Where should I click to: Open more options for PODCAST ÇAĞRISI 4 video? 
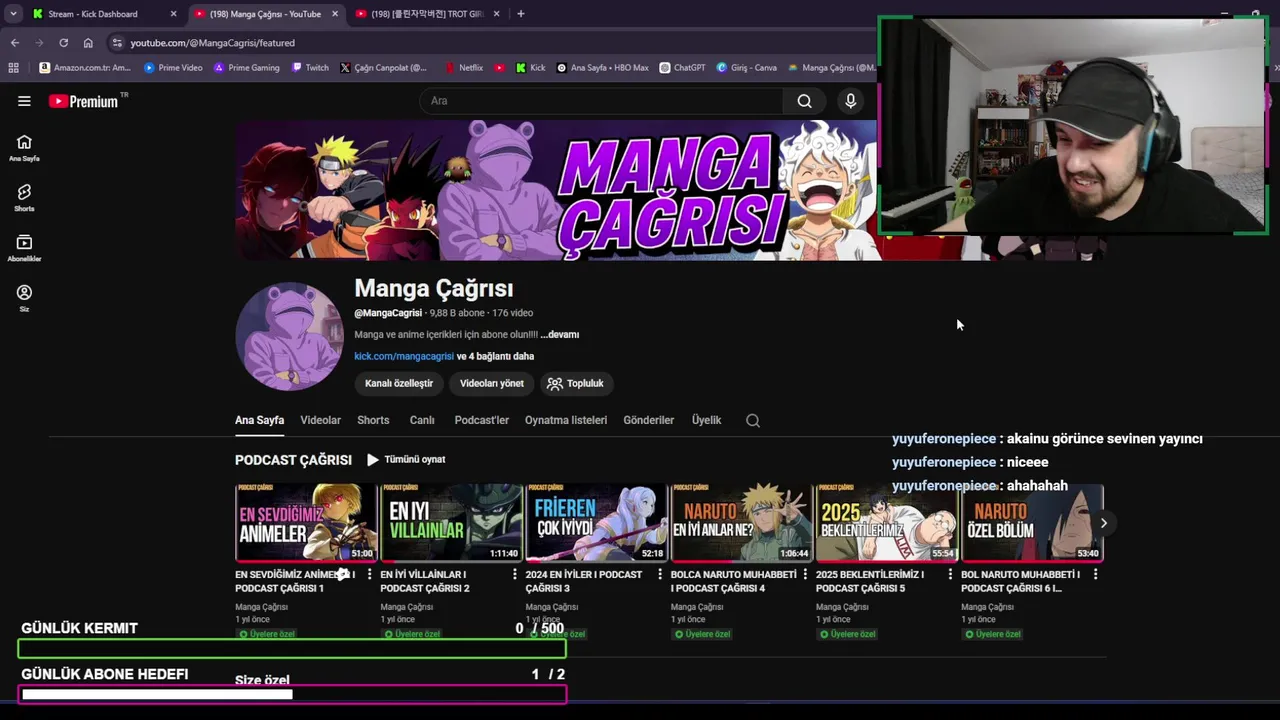[x=805, y=574]
